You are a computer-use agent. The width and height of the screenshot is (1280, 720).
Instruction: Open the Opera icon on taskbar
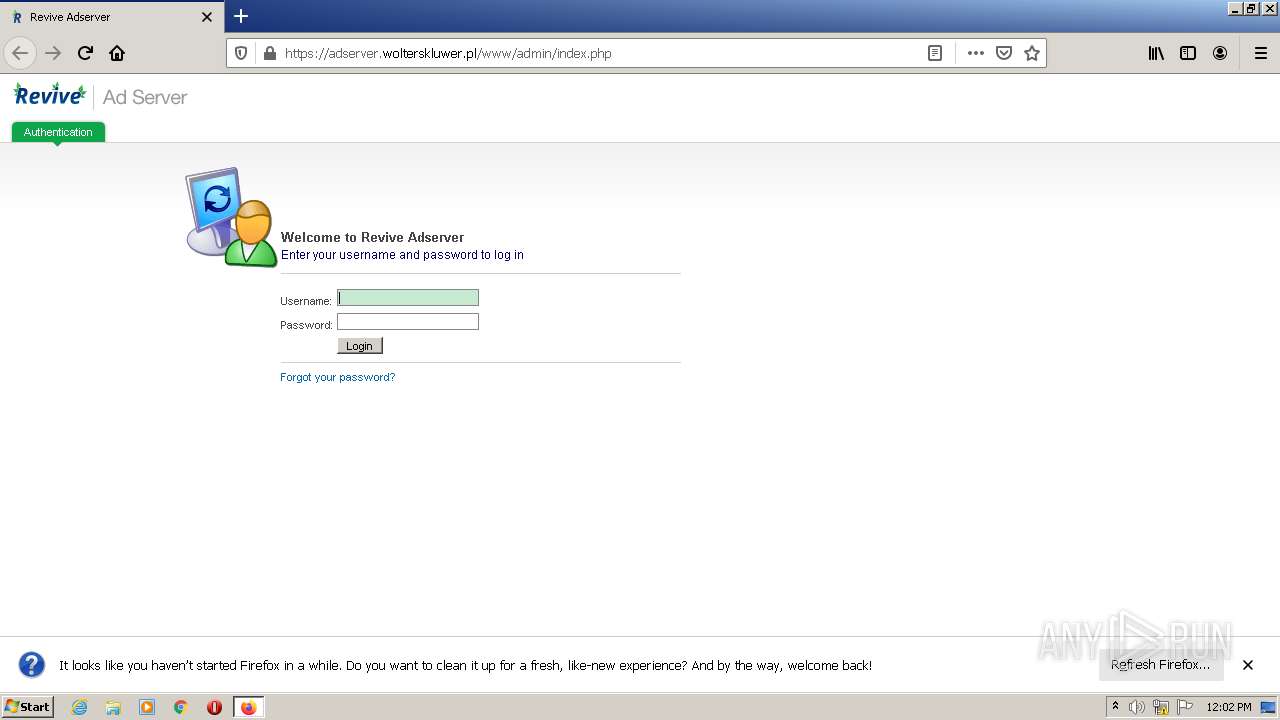click(214, 707)
